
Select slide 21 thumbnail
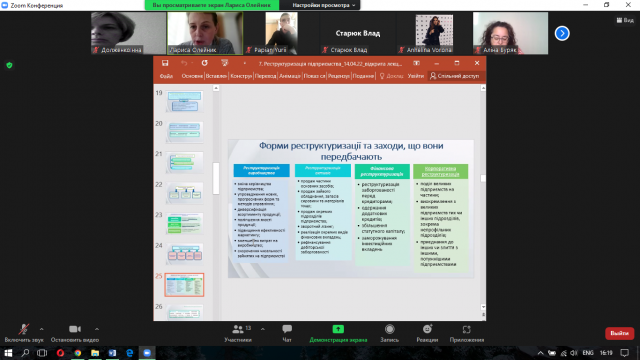point(184,162)
